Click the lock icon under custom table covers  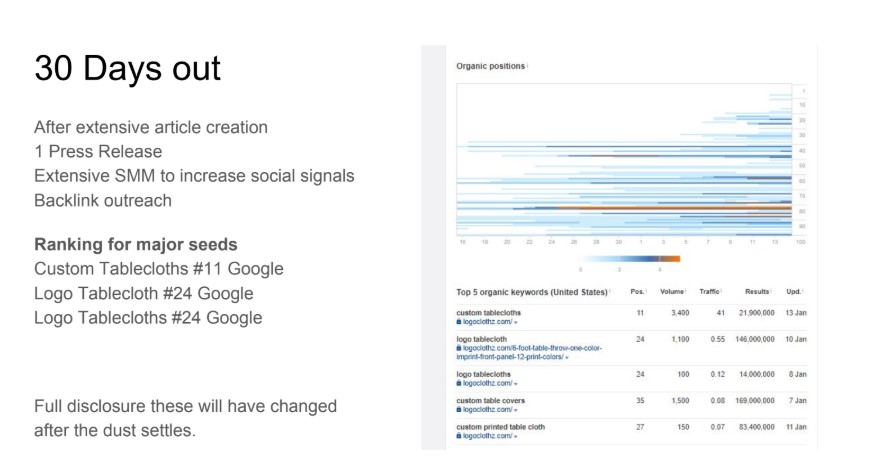tap(458, 410)
